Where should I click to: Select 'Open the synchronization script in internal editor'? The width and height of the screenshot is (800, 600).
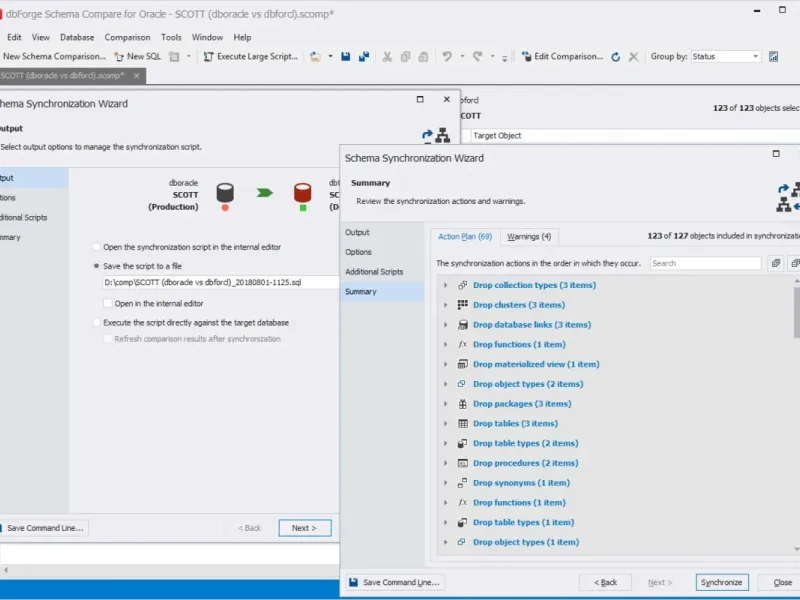click(97, 247)
